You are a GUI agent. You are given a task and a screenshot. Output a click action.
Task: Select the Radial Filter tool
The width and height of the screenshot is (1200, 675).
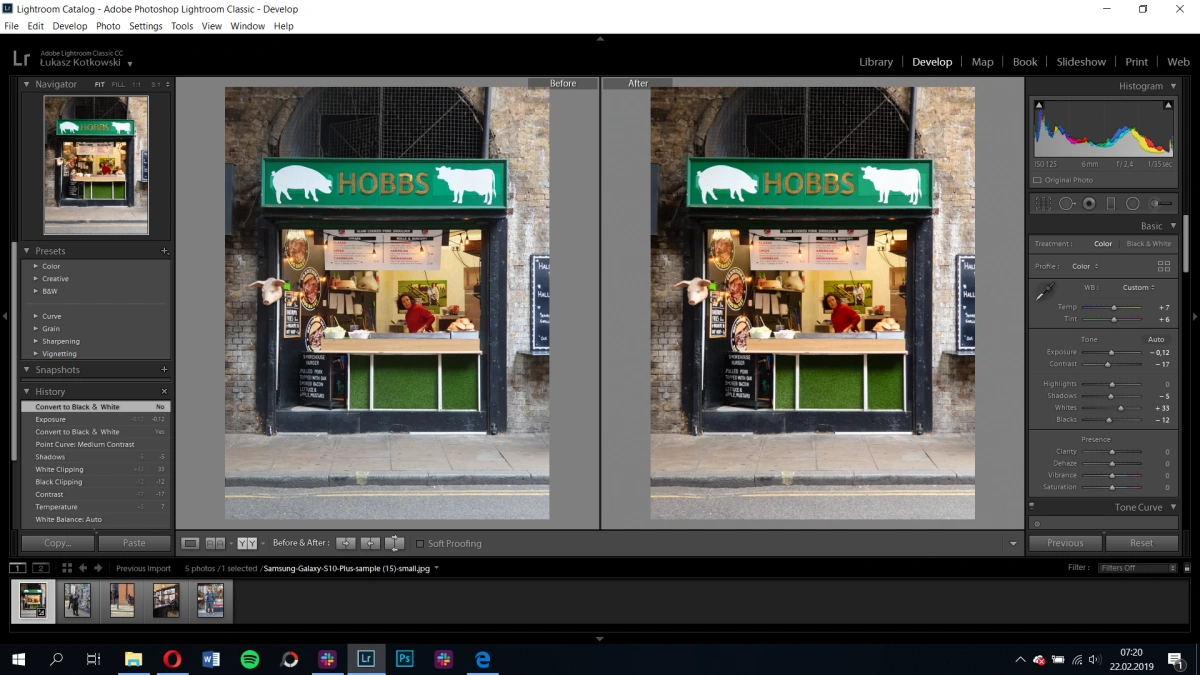tap(1132, 203)
